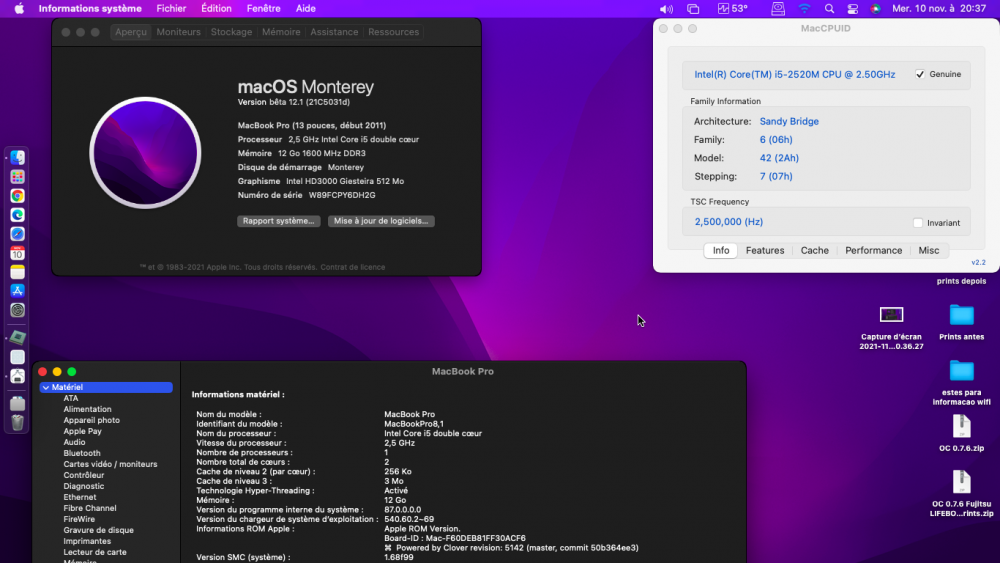Open the Aide menu
This screenshot has width=1000, height=563.
coord(305,8)
